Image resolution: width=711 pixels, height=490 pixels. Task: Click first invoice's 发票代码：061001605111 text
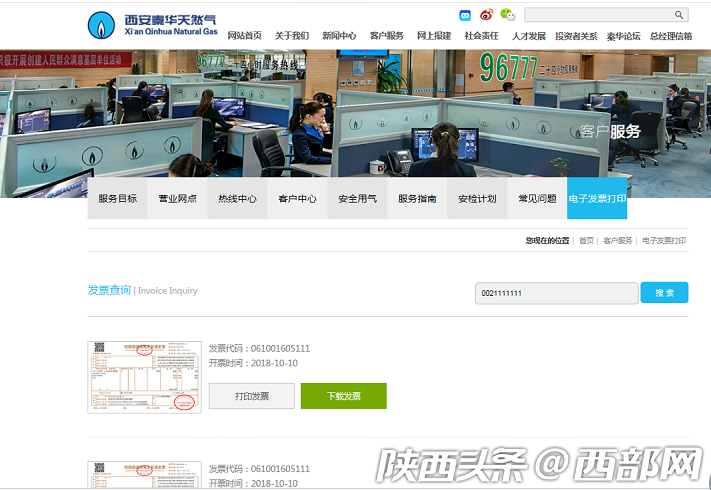click(259, 349)
